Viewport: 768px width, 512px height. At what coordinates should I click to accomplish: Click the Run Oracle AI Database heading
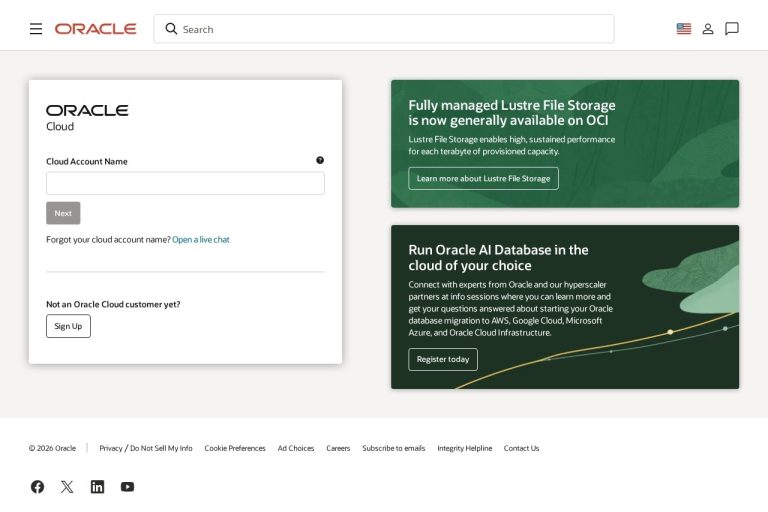(x=499, y=258)
